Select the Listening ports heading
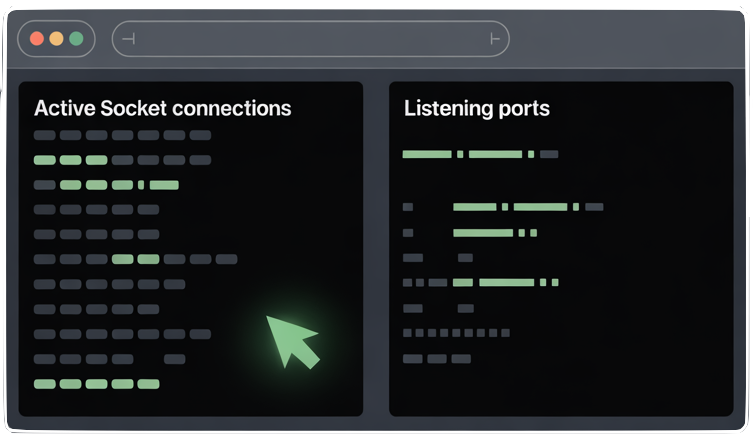The width and height of the screenshot is (753, 439). pos(476,108)
